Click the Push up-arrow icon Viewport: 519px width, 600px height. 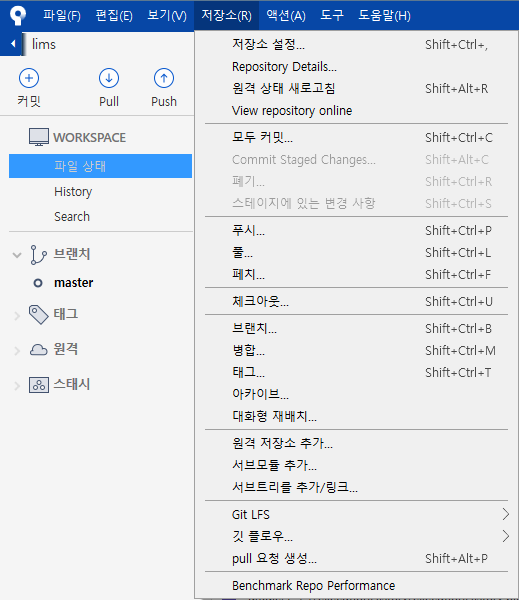point(164,78)
